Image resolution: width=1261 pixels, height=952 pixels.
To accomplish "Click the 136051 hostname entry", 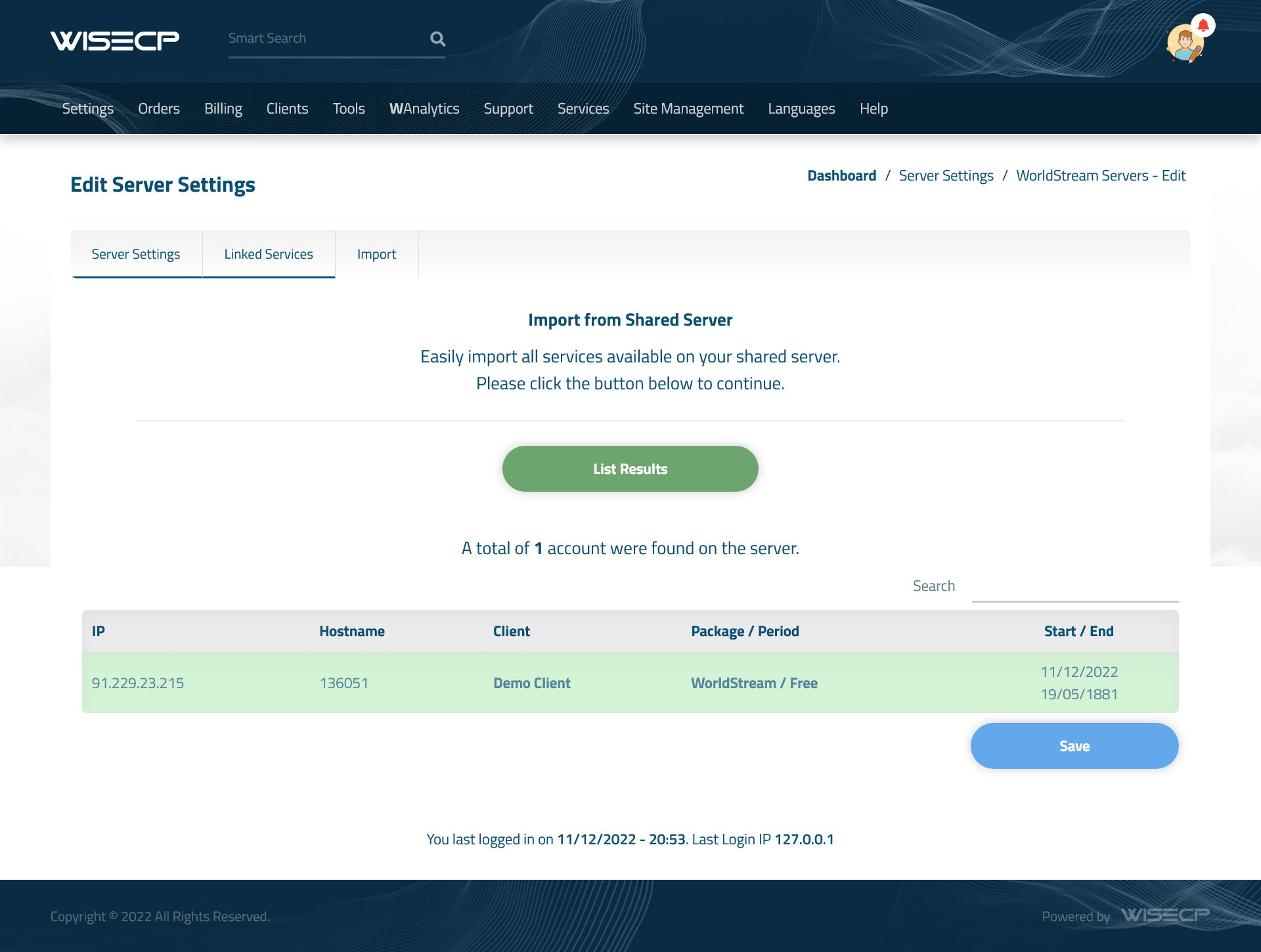I will pos(344,683).
